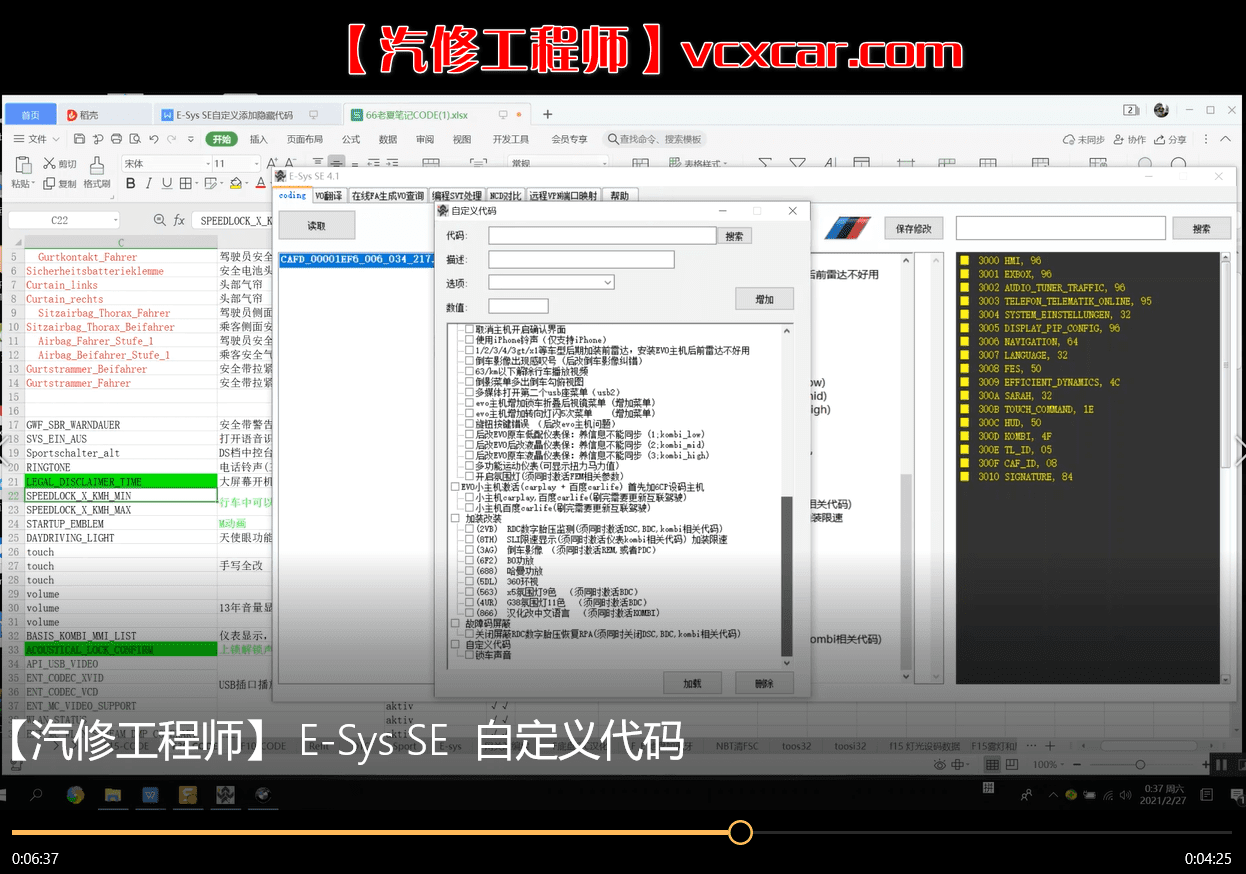Tick the 哈曼功放 (688) checkbox
The width and height of the screenshot is (1246, 874).
(470, 571)
